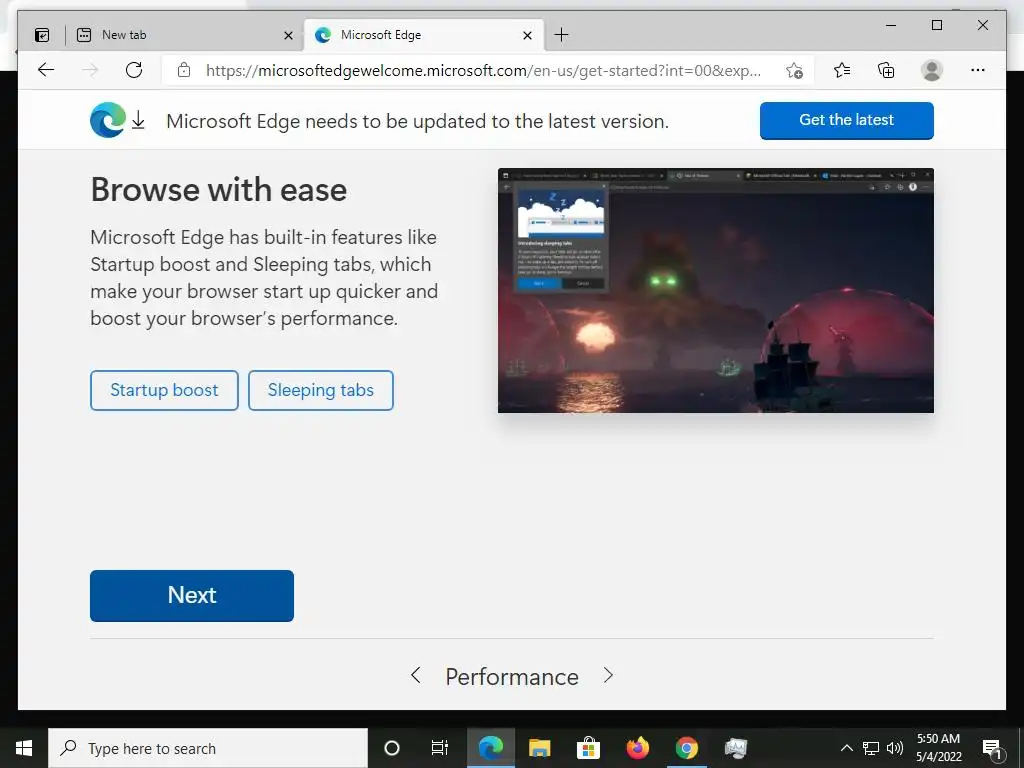Go to previous section with left chevron
This screenshot has width=1024, height=768.
tap(415, 675)
